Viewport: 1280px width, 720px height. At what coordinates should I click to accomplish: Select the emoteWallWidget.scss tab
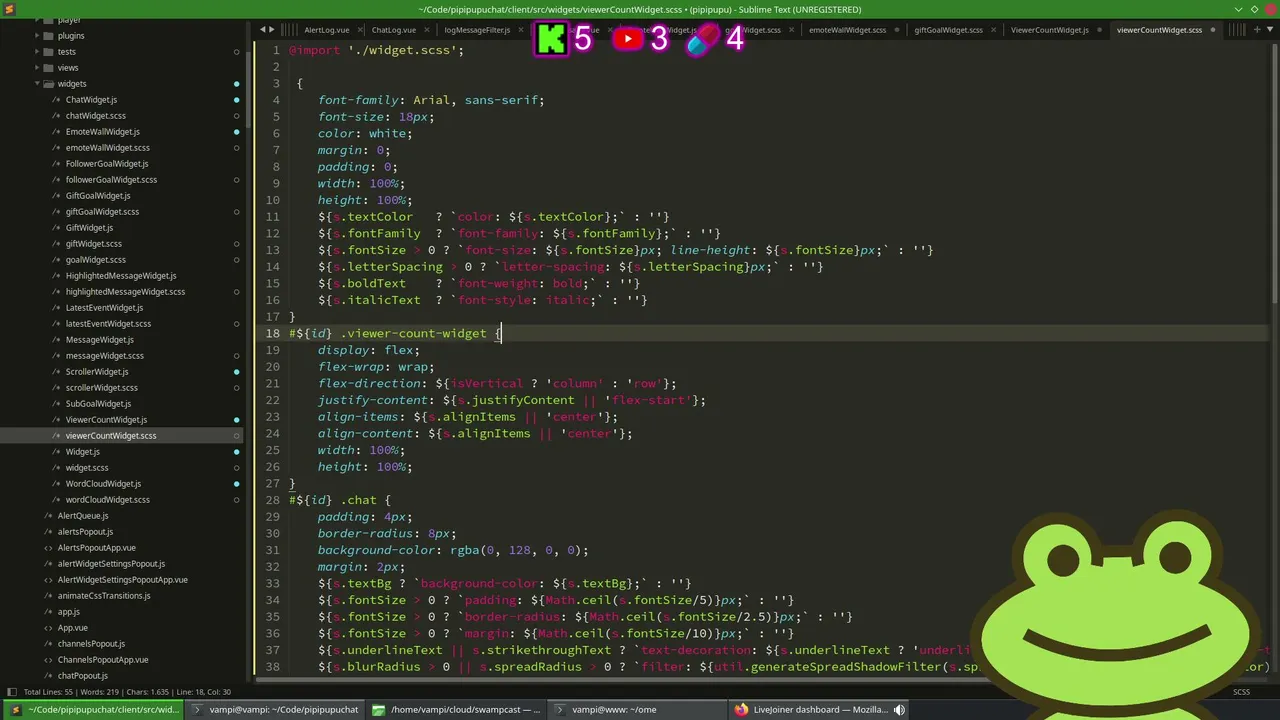pyautogui.click(x=847, y=30)
